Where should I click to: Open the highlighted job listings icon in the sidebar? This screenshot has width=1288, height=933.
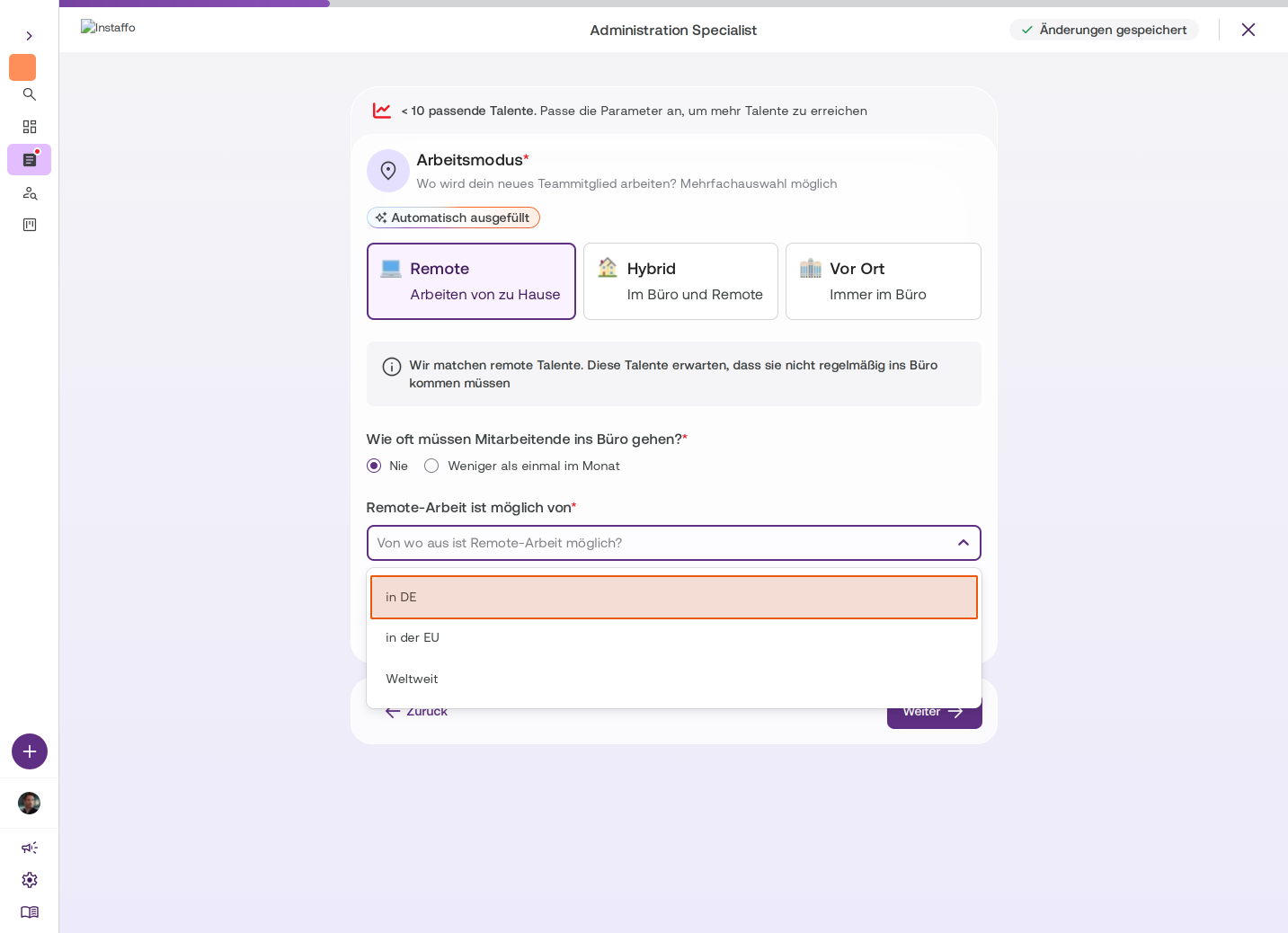29,160
